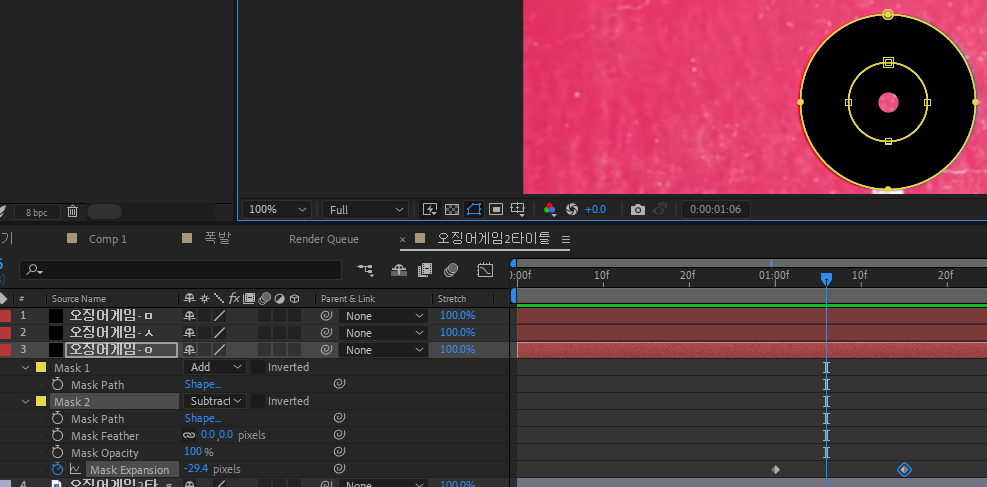Click the Parent & Link column header
Image resolution: width=987 pixels, height=487 pixels.
pos(348,298)
